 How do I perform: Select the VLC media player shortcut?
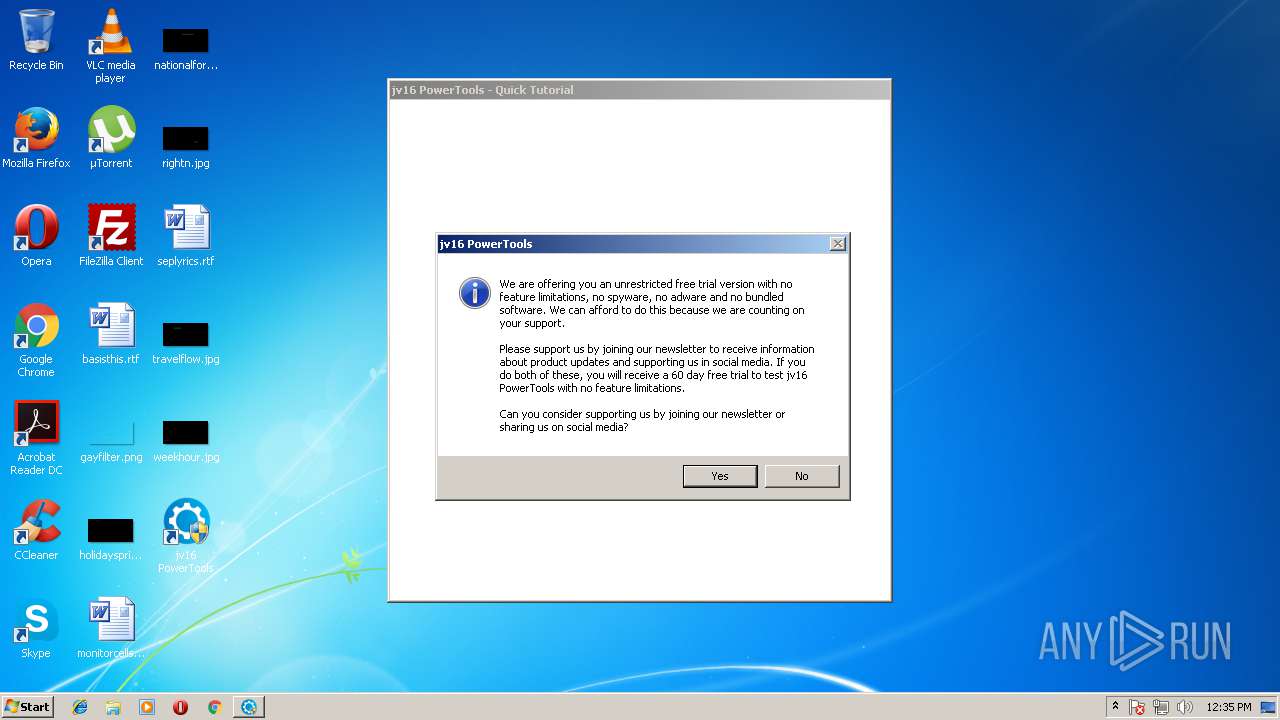[111, 46]
